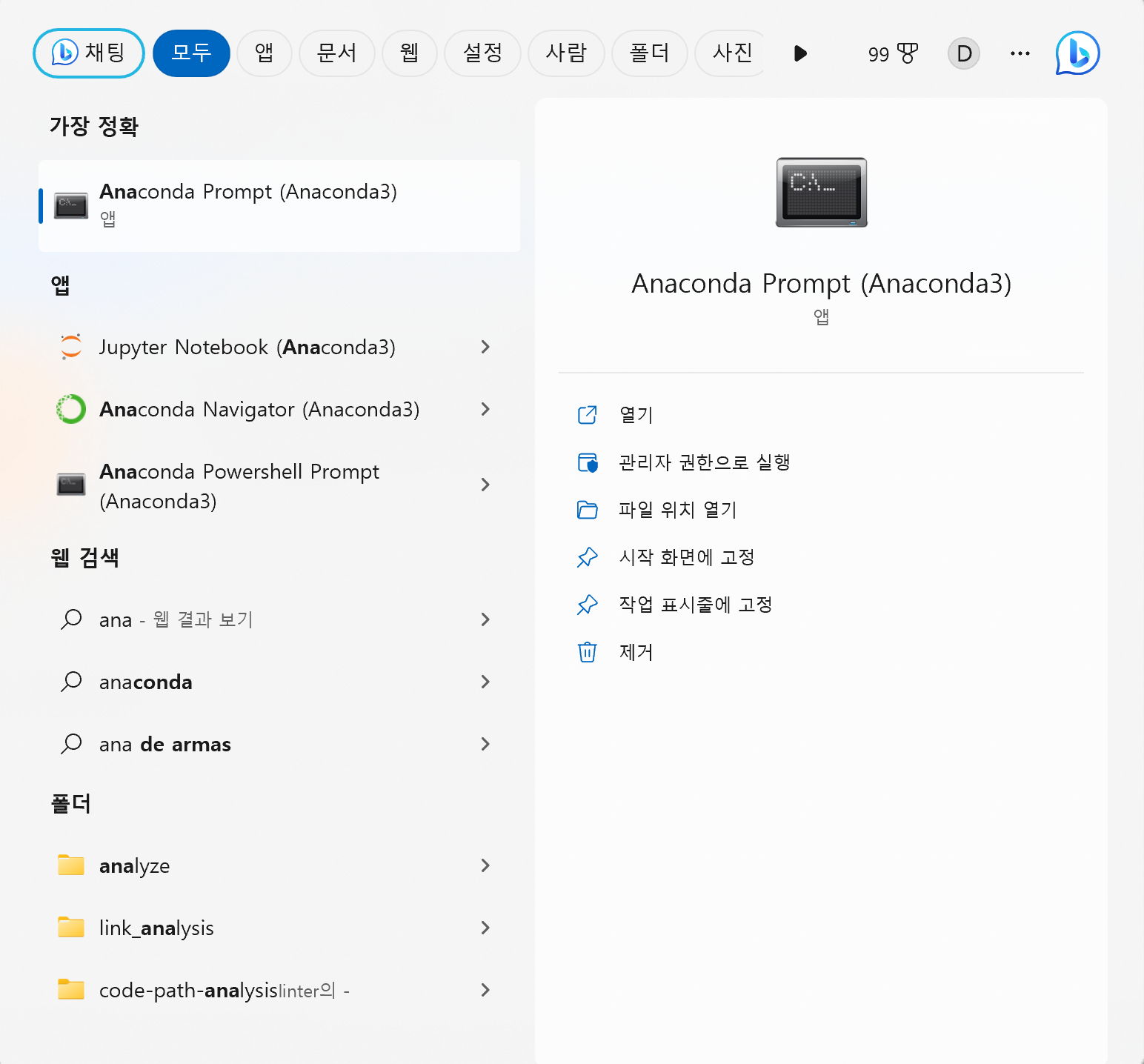The height and width of the screenshot is (1064, 1144).
Task: Uninstall via the 제거 option
Action: pyautogui.click(x=636, y=652)
